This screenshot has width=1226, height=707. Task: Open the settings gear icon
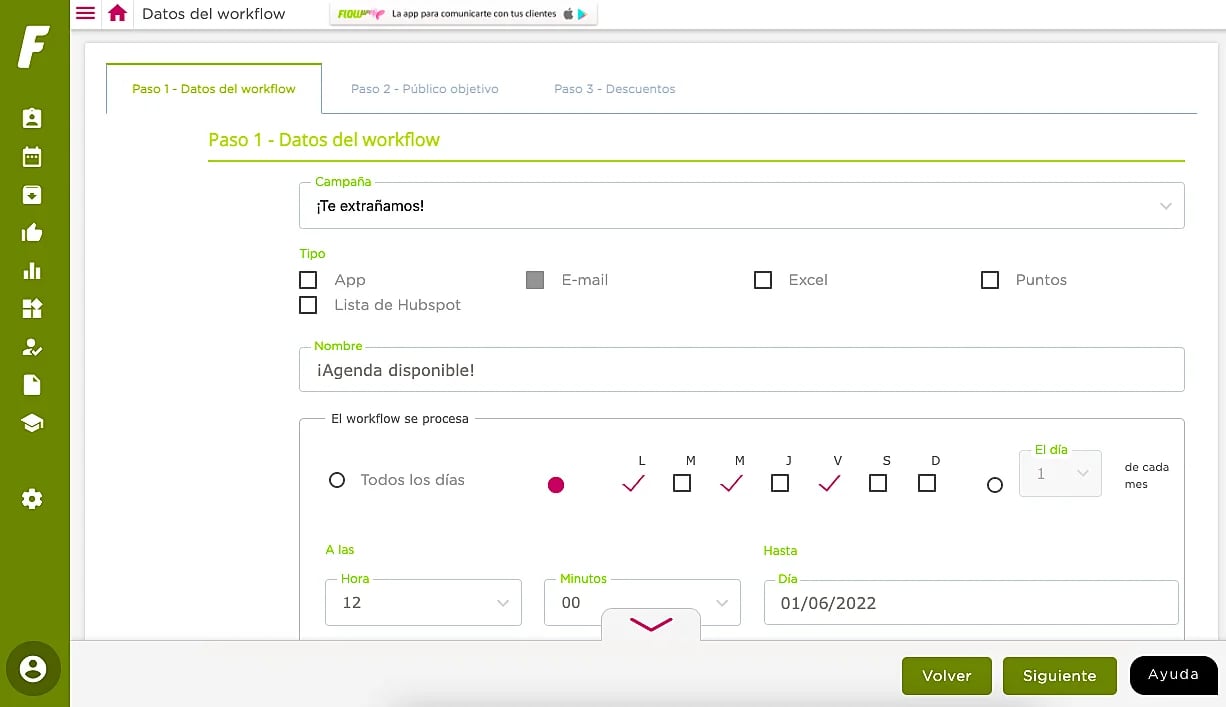tap(32, 499)
